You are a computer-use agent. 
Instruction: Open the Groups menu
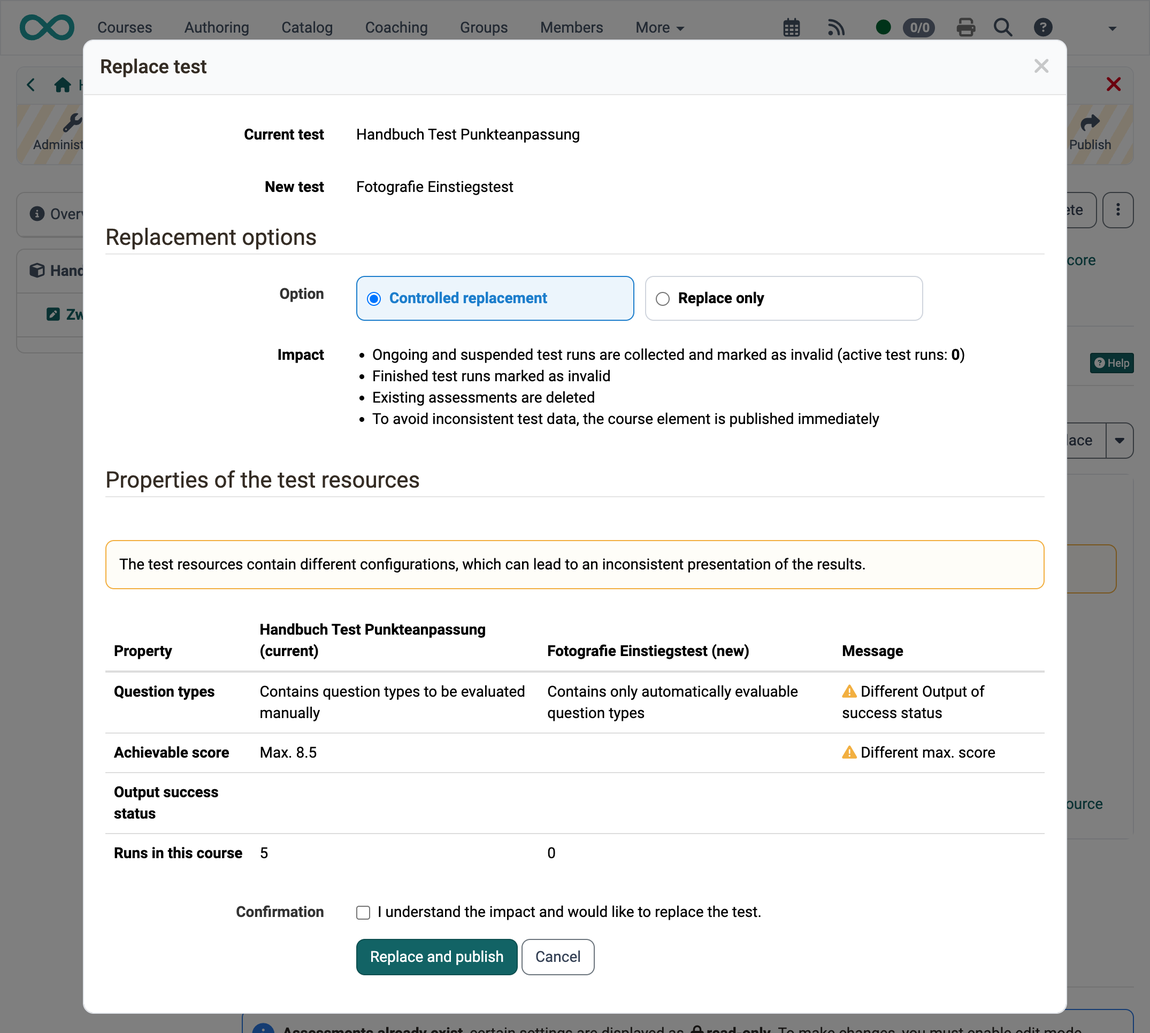coord(483,28)
